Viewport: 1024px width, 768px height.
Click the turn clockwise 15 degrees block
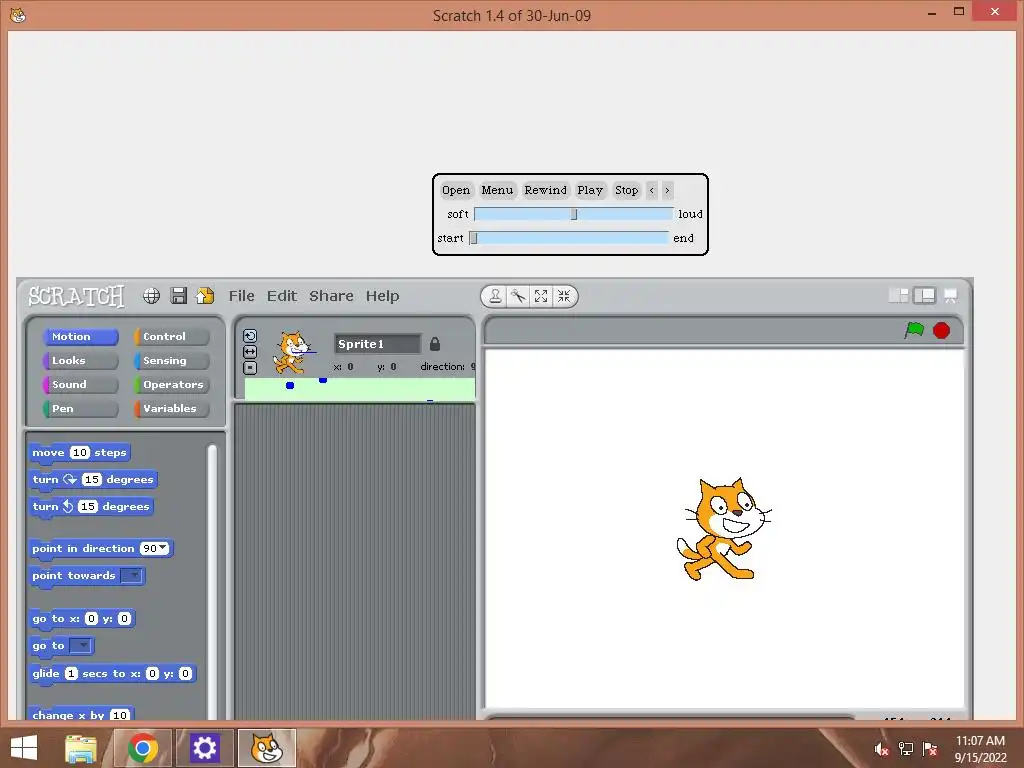[x=93, y=479]
